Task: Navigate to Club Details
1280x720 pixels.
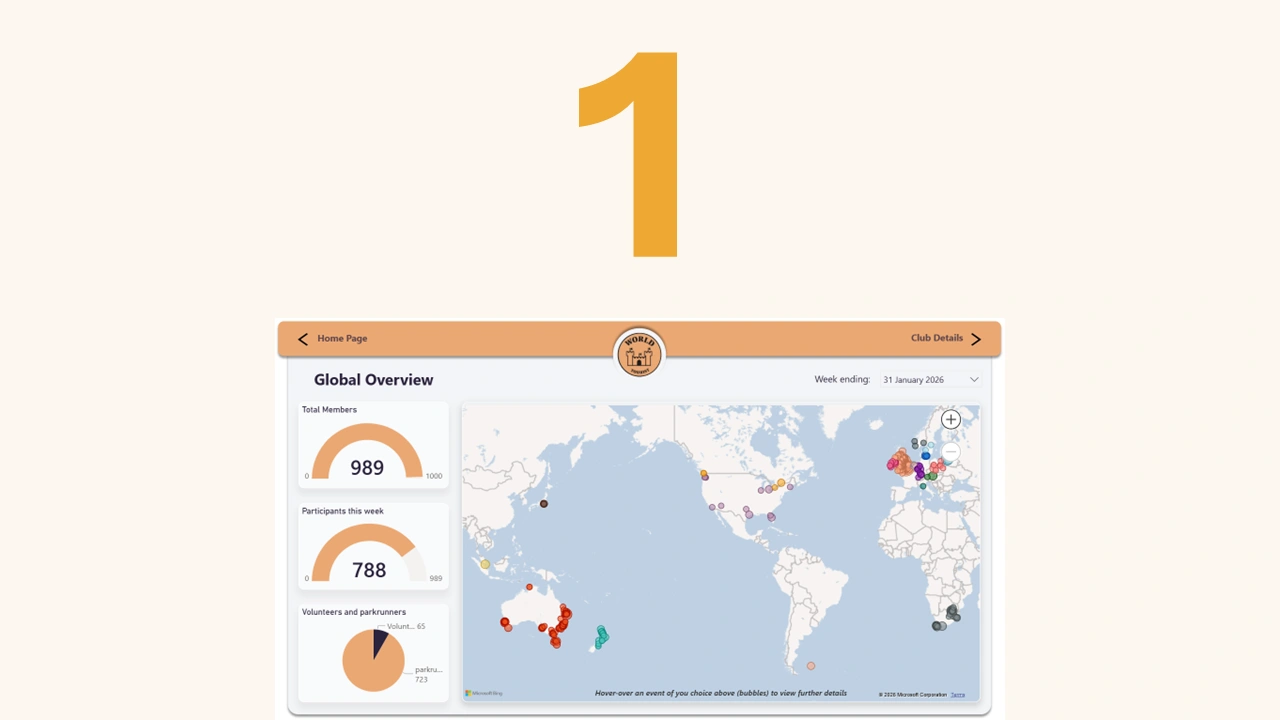Action: 936,338
